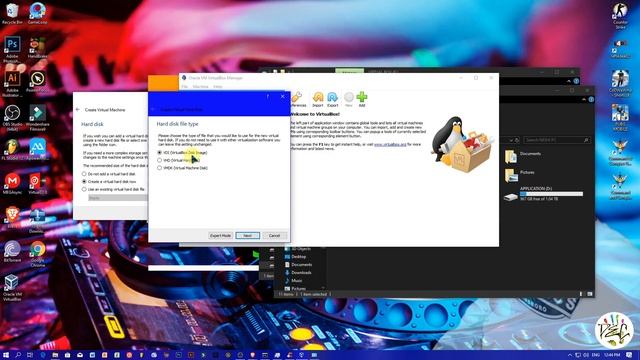This screenshot has width=640, height=360.
Task: Open the Windows Start menu
Action: point(6,355)
